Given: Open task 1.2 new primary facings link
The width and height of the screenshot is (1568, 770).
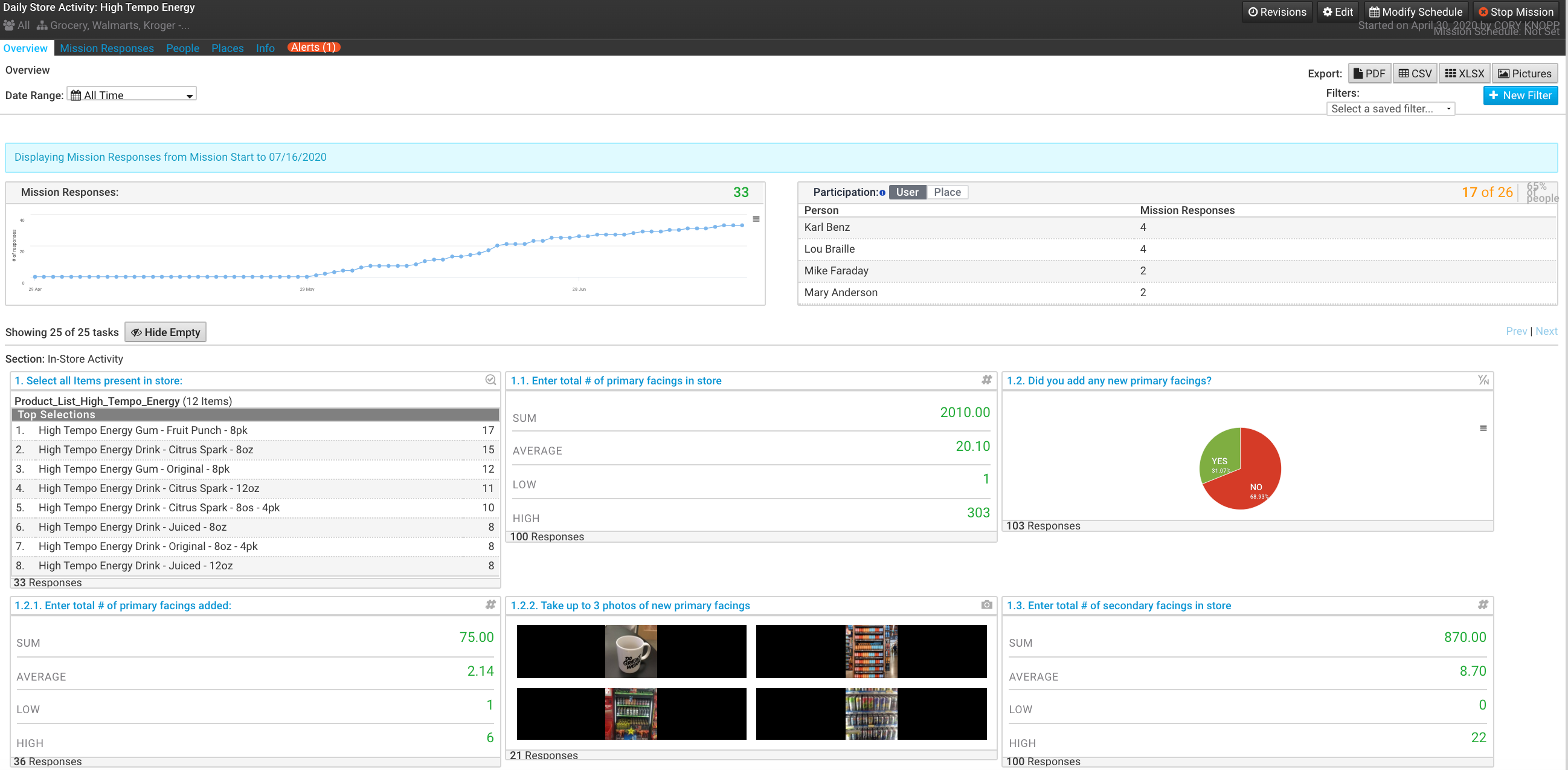Looking at the screenshot, I should tap(1108, 381).
